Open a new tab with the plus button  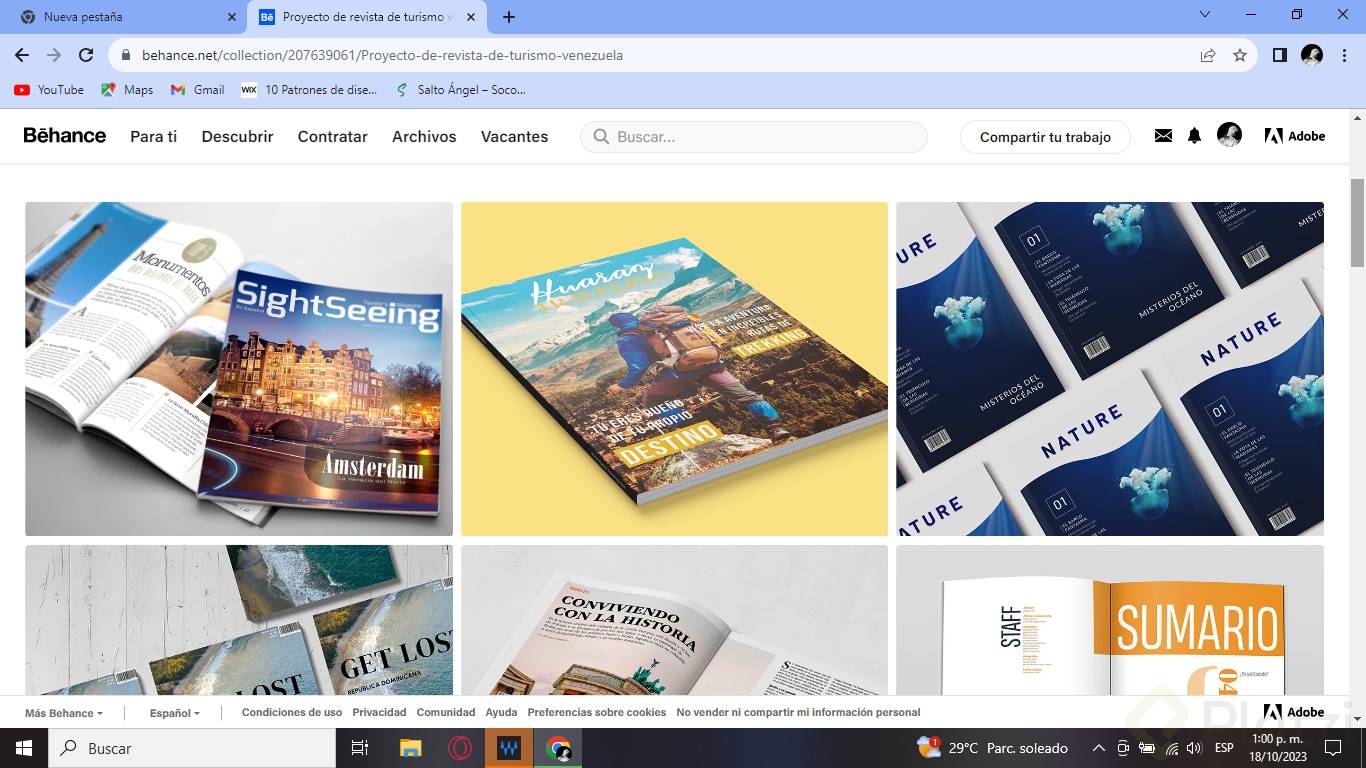point(509,17)
